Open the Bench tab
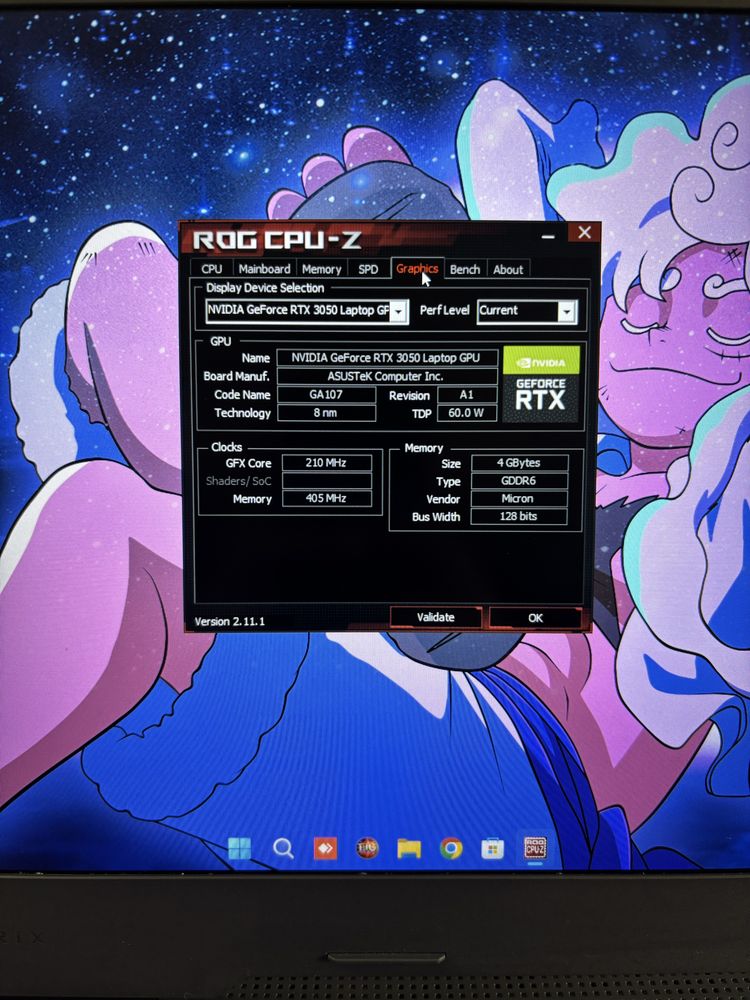Viewport: 750px width, 1000px height. coord(465,269)
